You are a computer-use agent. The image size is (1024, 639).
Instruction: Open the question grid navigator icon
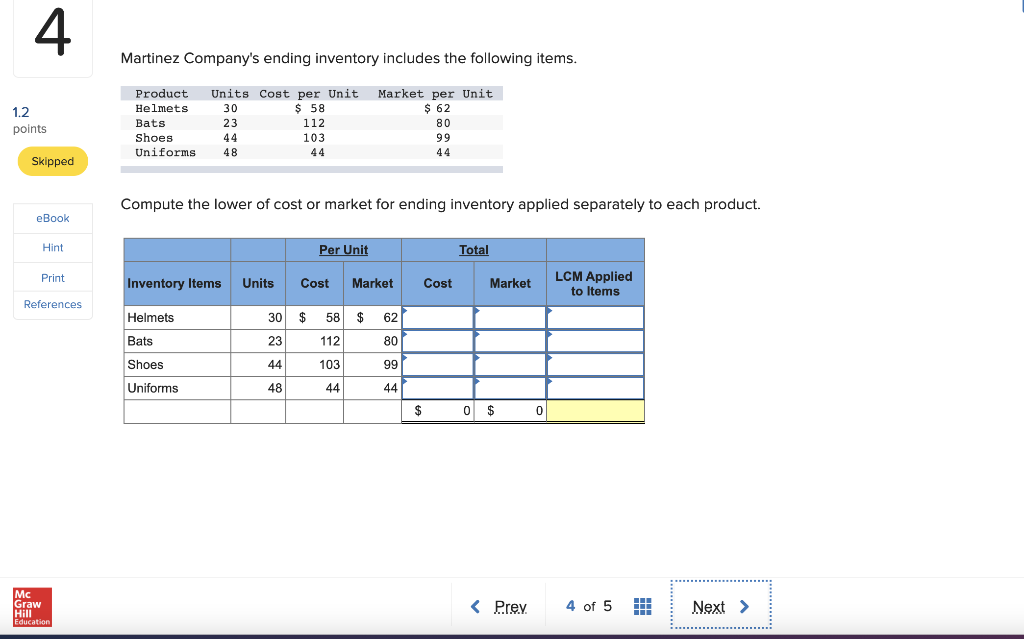coord(642,606)
